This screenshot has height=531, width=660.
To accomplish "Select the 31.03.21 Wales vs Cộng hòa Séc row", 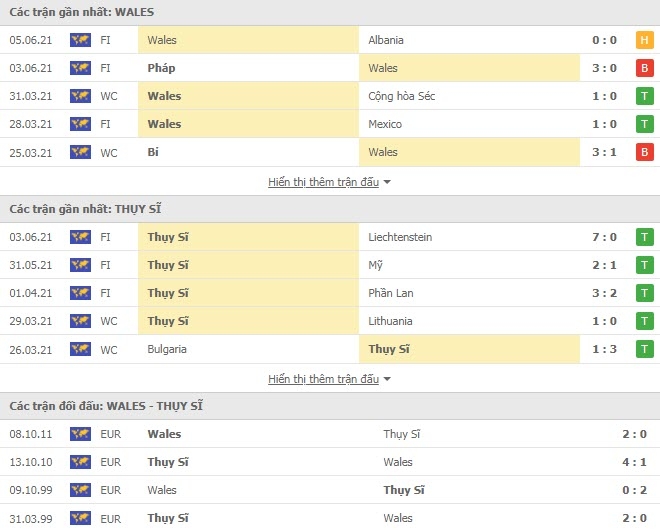I will pyautogui.click(x=330, y=96).
